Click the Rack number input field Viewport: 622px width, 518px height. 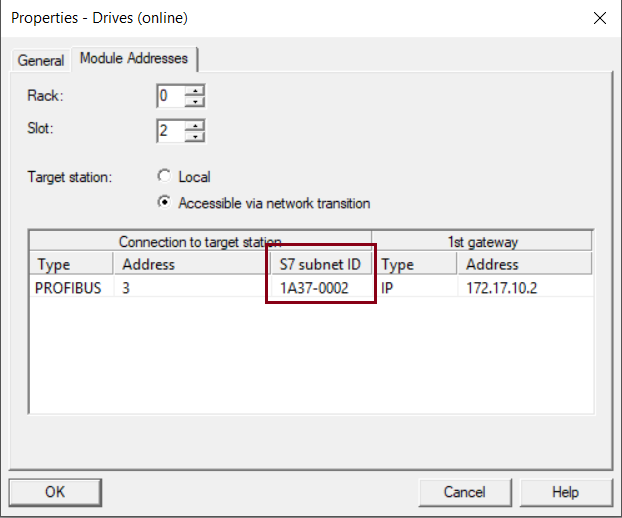[171, 96]
